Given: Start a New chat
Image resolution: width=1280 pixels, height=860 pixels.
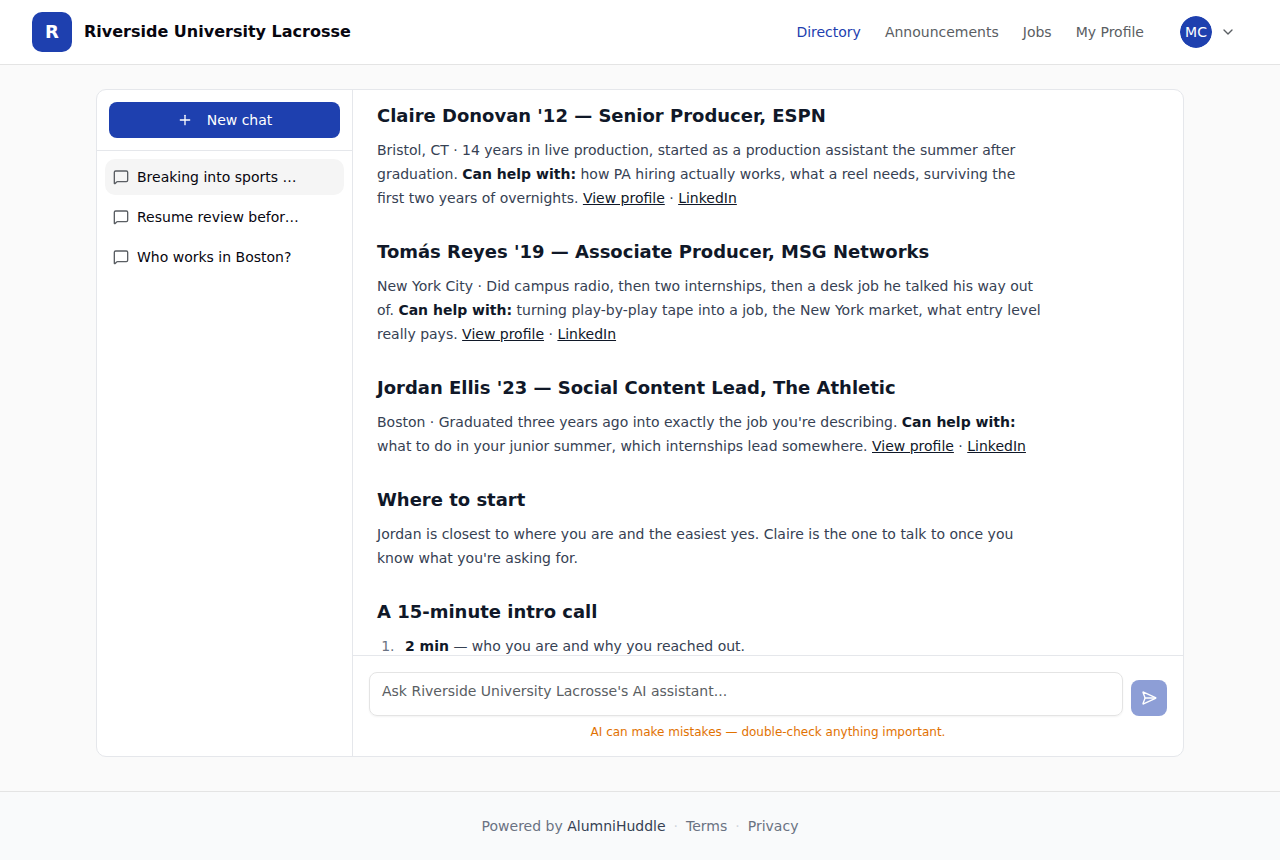Looking at the screenshot, I should click(x=224, y=120).
